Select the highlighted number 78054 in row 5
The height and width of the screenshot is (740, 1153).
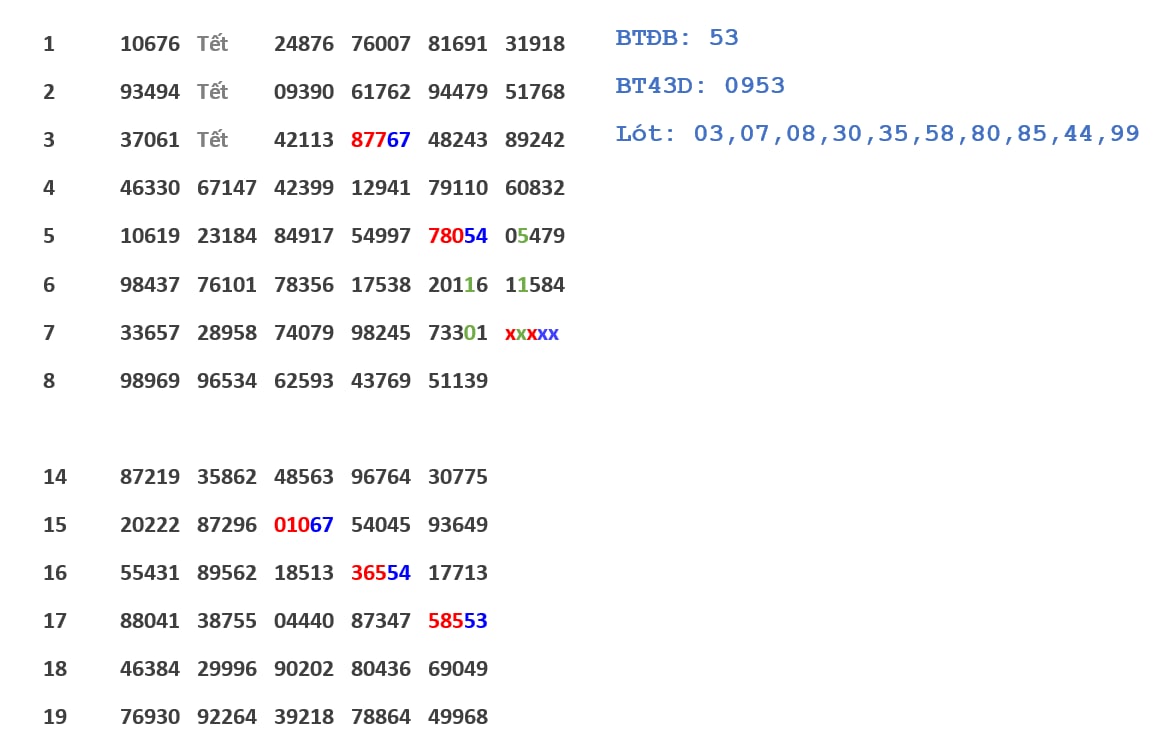pos(457,236)
